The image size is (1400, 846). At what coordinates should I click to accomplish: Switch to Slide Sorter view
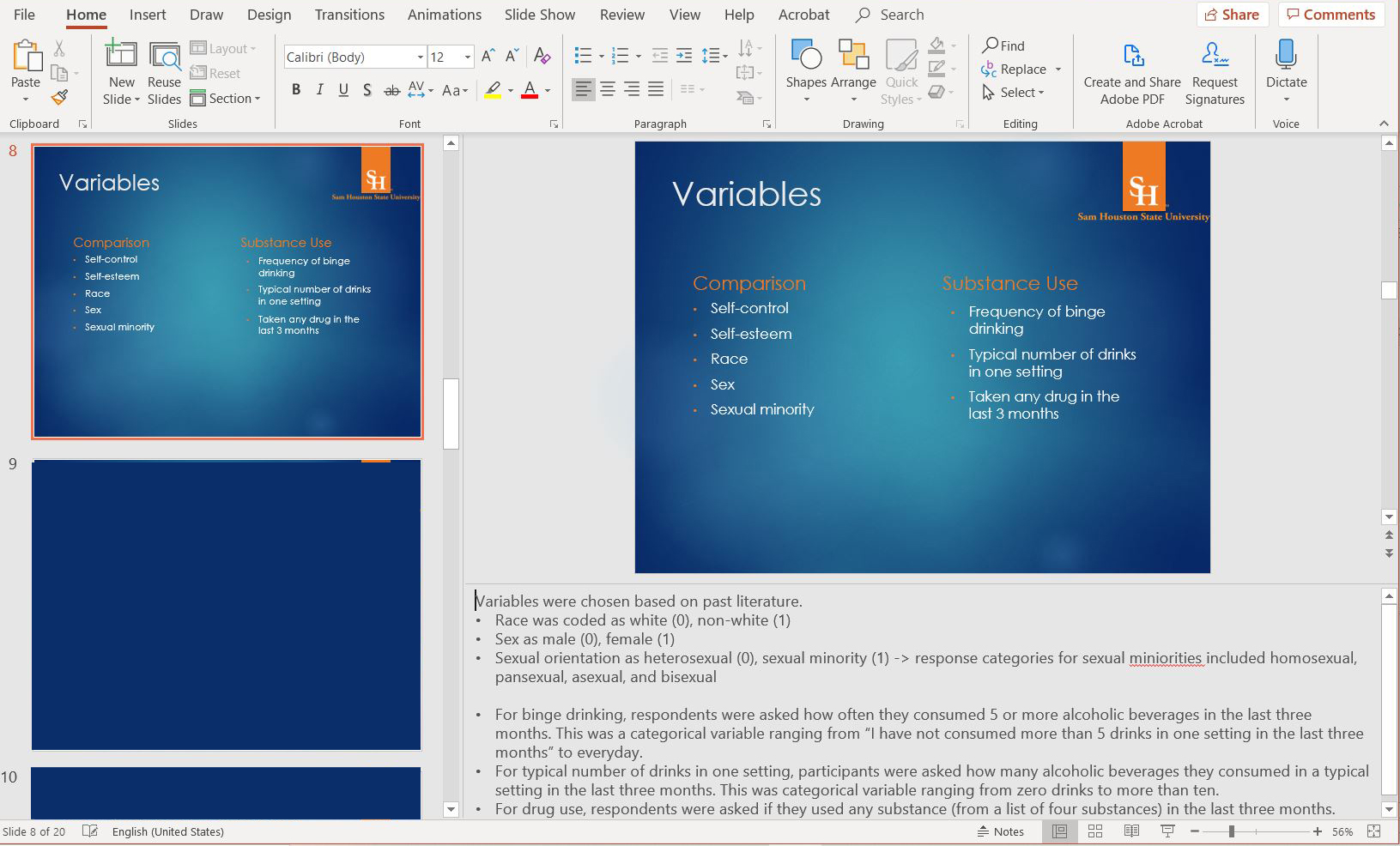pos(1095,831)
